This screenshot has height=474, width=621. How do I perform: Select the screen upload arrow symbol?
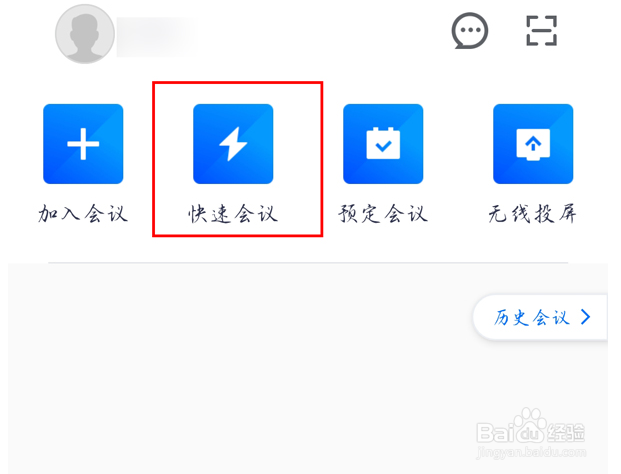[x=533, y=145]
